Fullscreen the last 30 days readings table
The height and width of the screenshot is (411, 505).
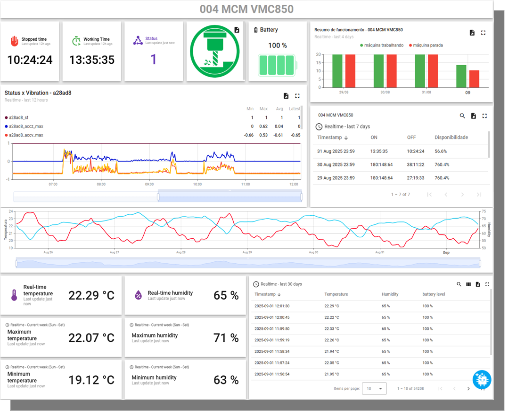tap(487, 284)
